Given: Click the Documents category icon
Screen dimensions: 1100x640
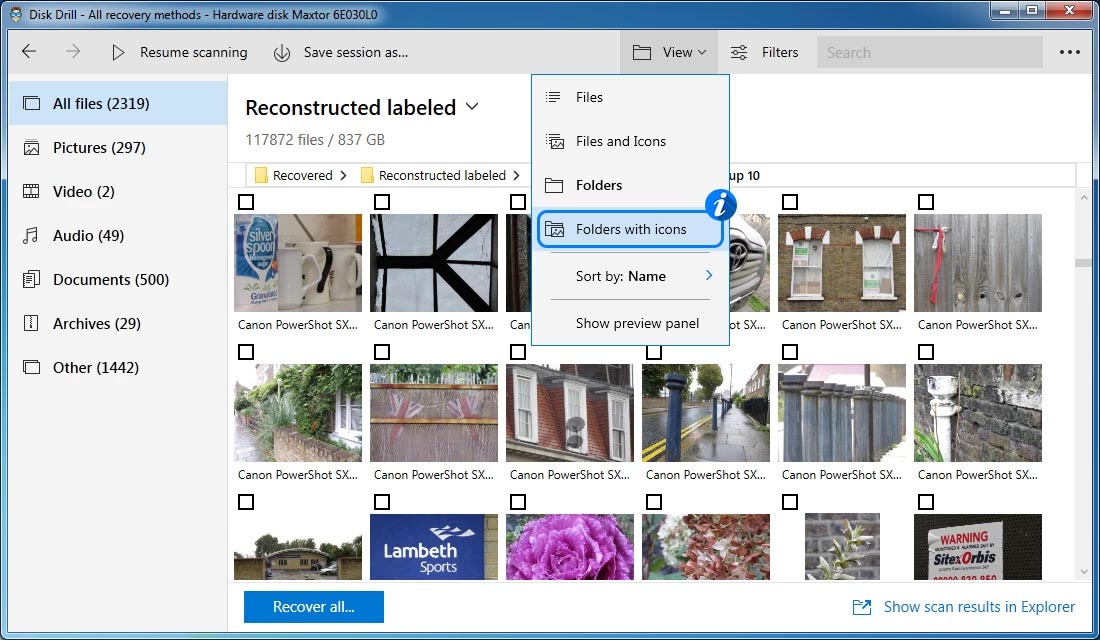Looking at the screenshot, I should pyautogui.click(x=31, y=279).
